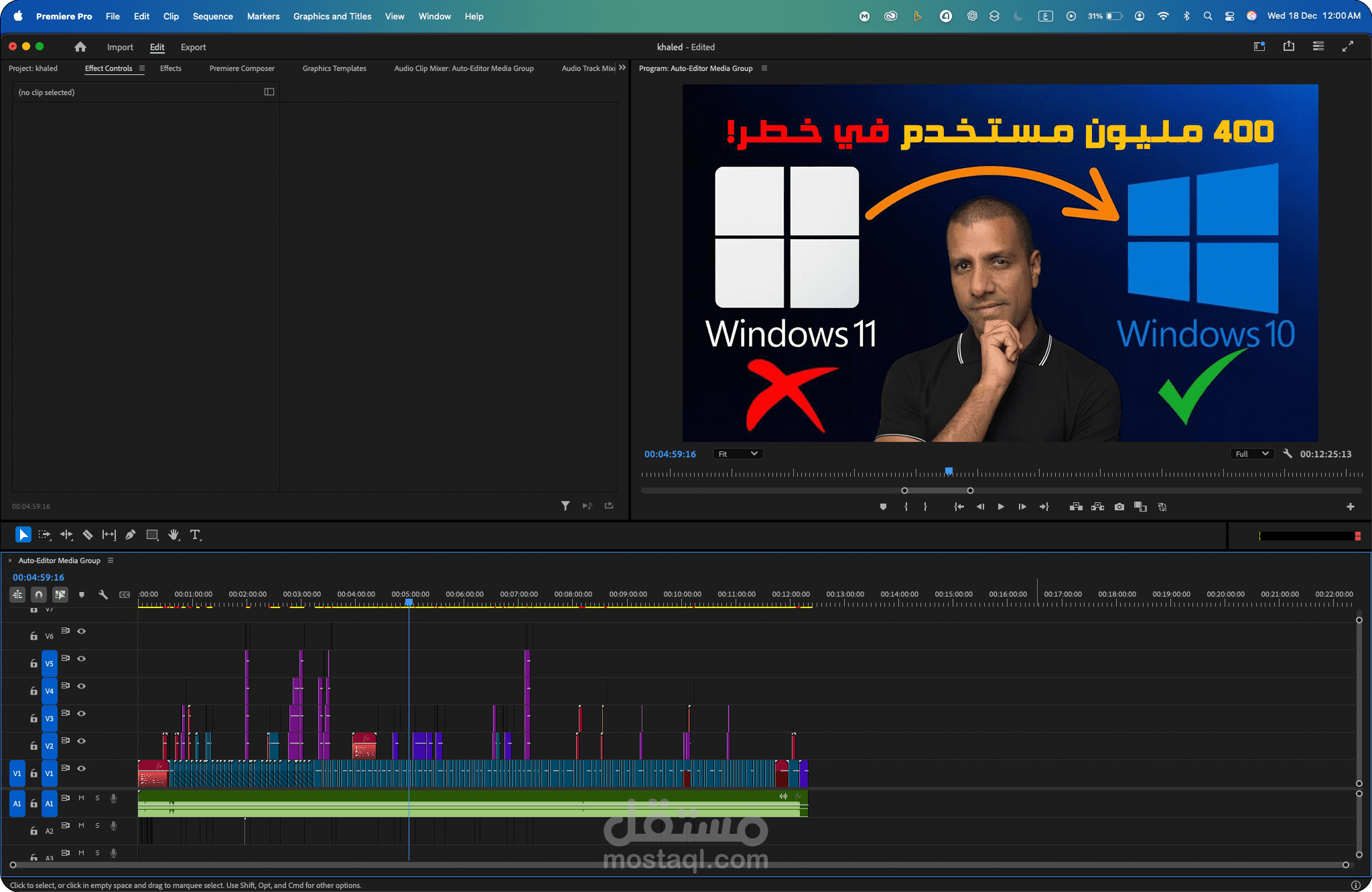The image size is (1372, 892).
Task: Select the Track Select Forward tool
Action: coord(44,534)
